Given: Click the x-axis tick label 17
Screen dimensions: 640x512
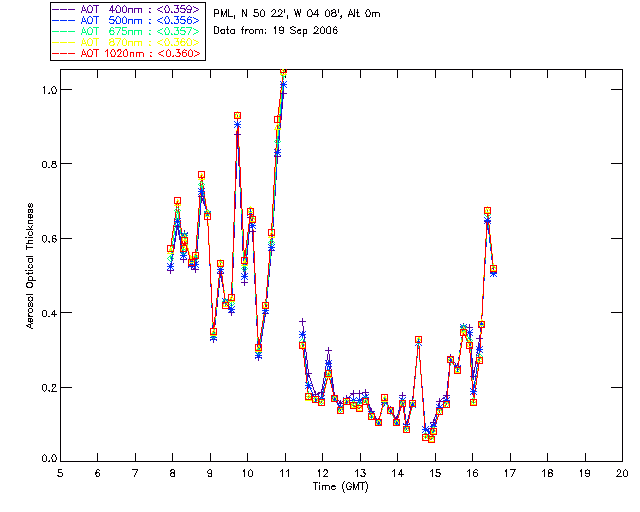Looking at the screenshot, I should pos(510,473).
